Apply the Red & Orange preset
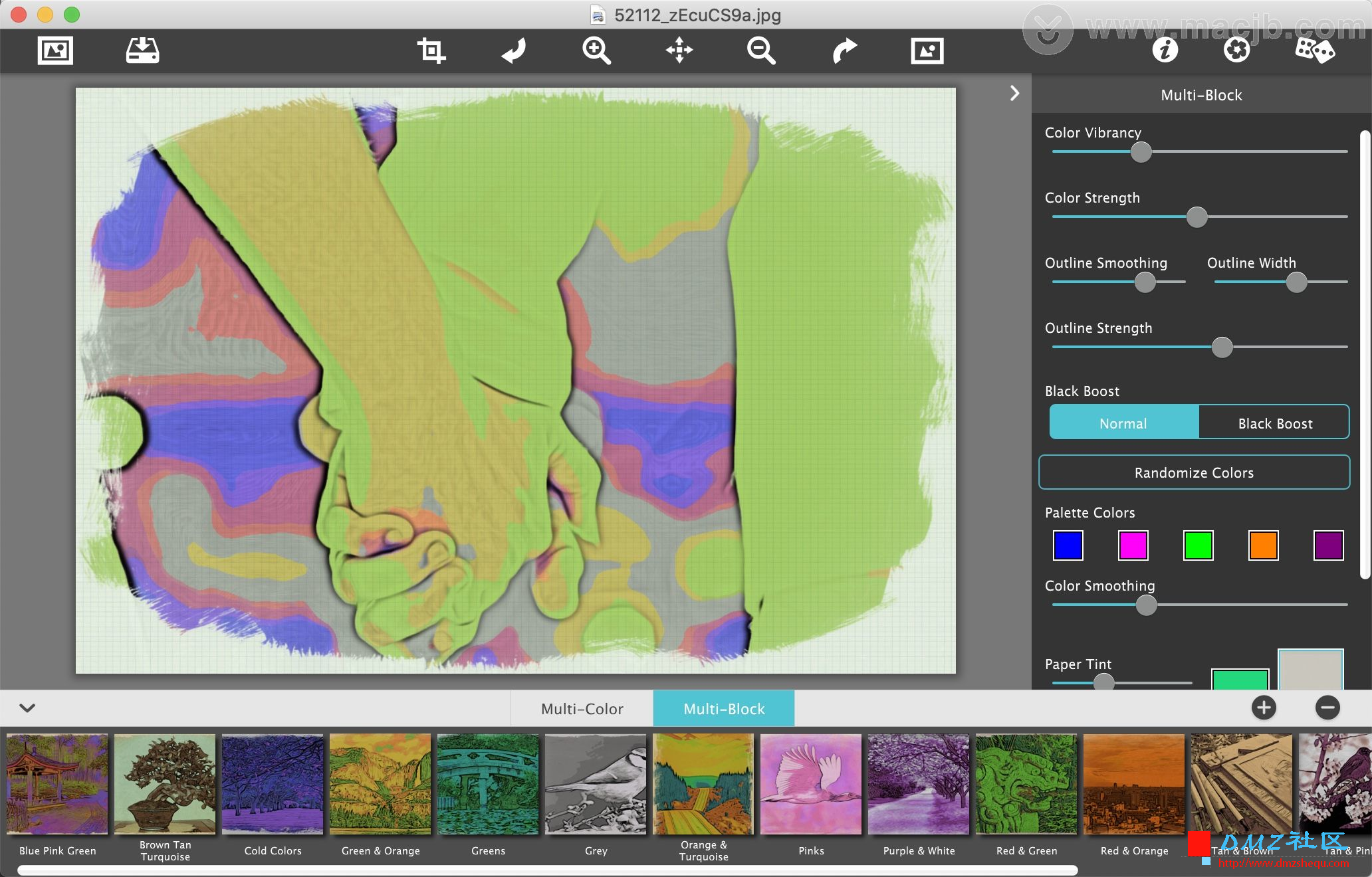 (x=1134, y=784)
